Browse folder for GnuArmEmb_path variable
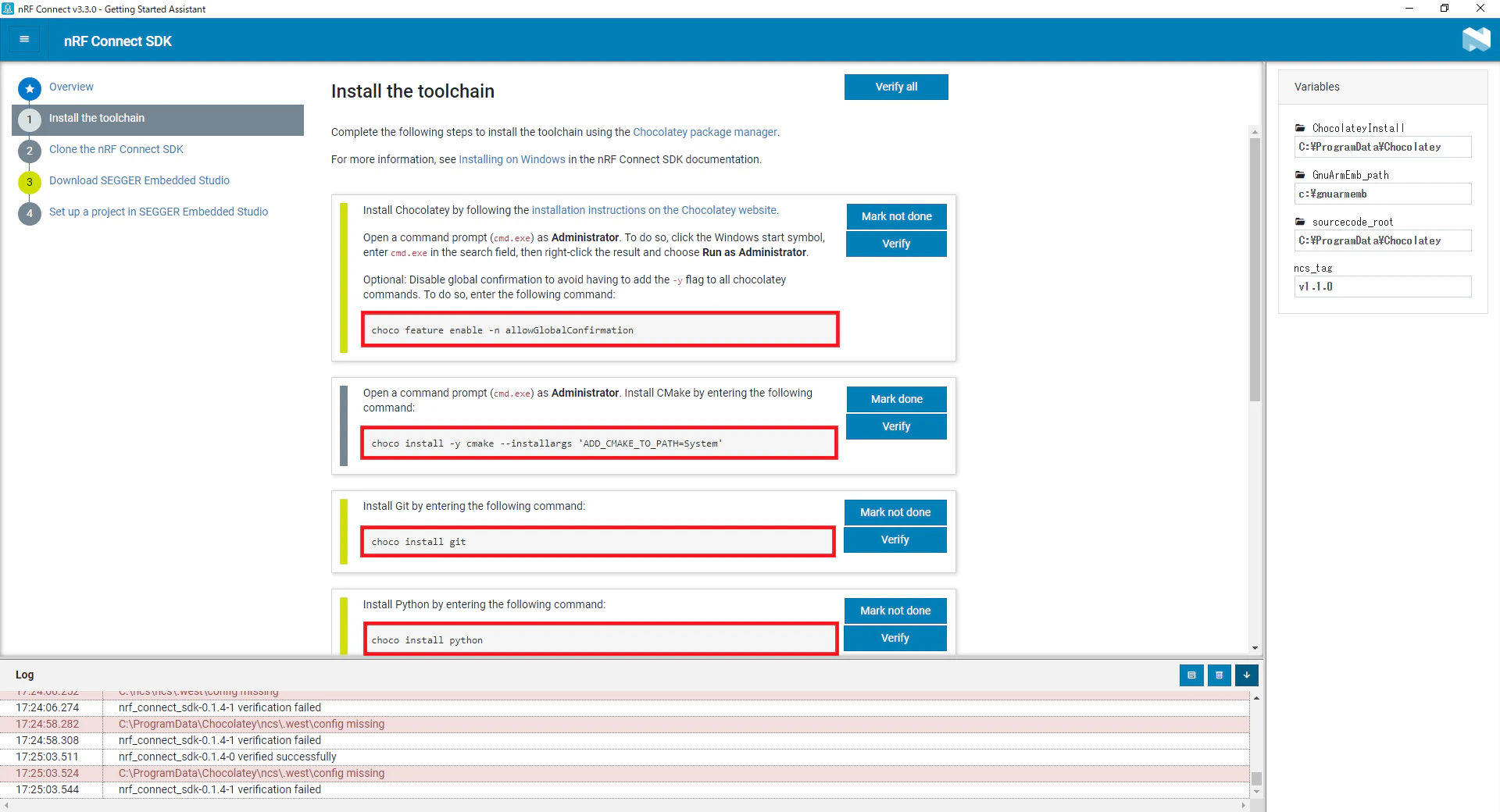 (1300, 175)
